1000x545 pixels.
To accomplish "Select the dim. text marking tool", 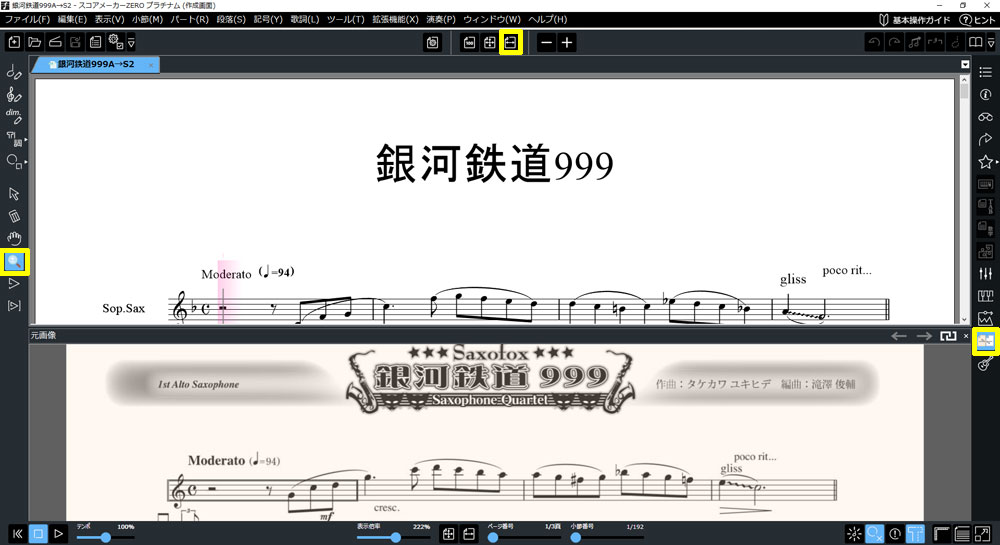I will click(13, 117).
